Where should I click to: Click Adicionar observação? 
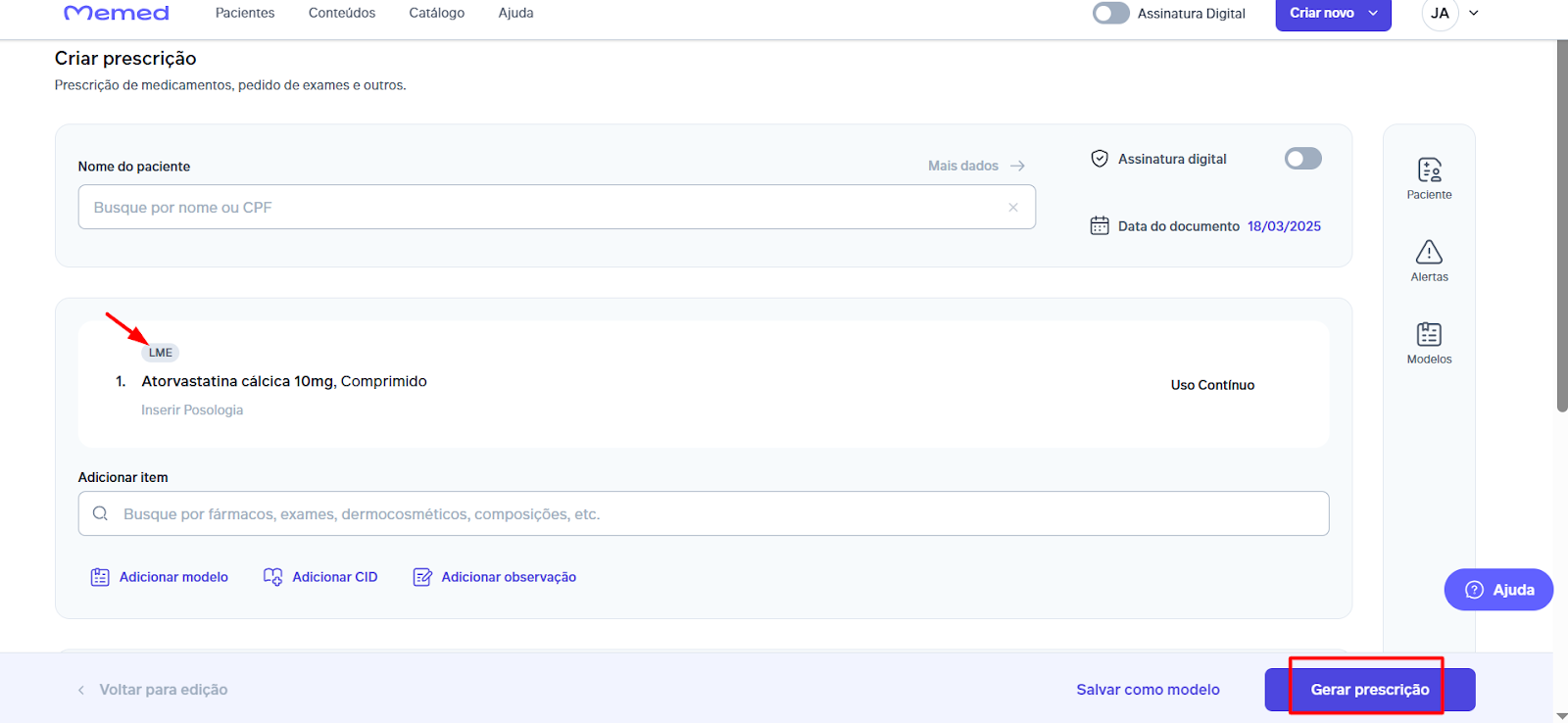click(x=495, y=577)
